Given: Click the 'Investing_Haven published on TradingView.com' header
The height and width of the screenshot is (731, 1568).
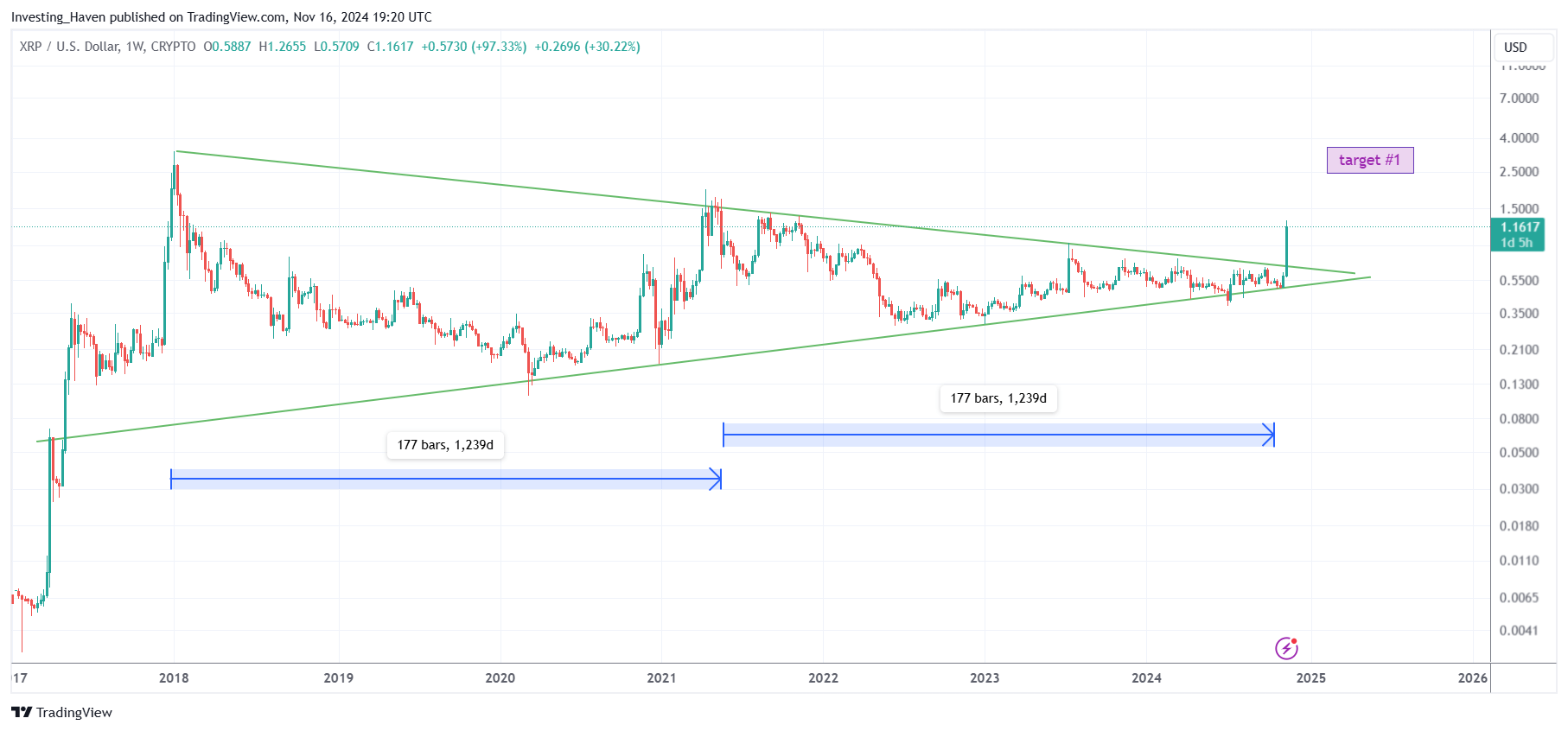Looking at the screenshot, I should tap(148, 17).
